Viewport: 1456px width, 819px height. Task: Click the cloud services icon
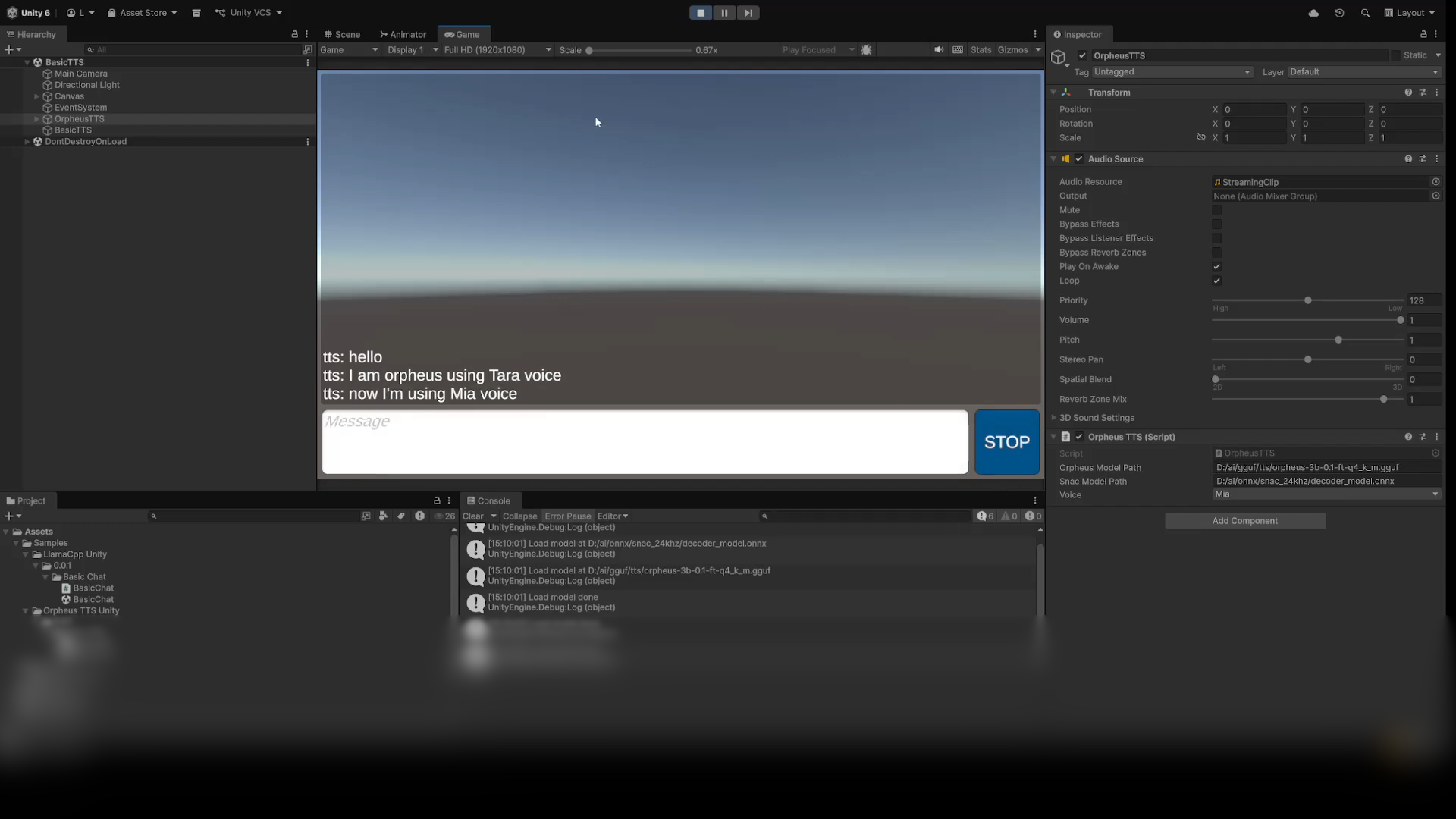coord(1313,13)
